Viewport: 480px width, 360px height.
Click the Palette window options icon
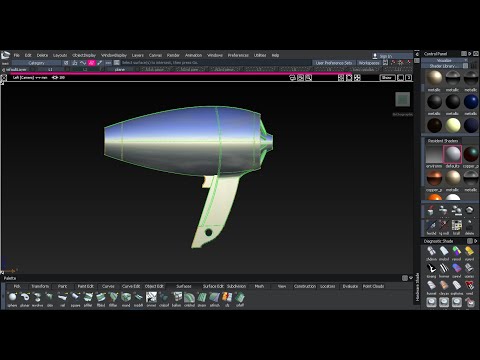[x=405, y=278]
